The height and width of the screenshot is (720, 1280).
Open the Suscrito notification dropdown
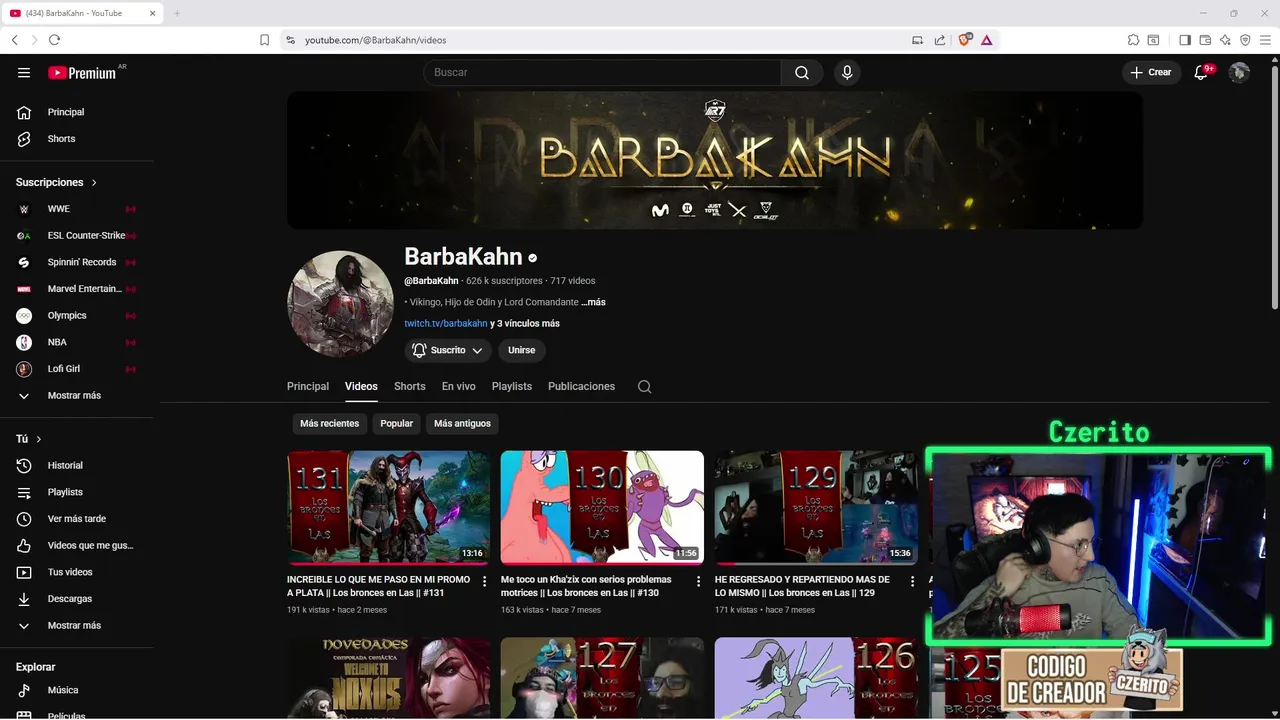448,350
